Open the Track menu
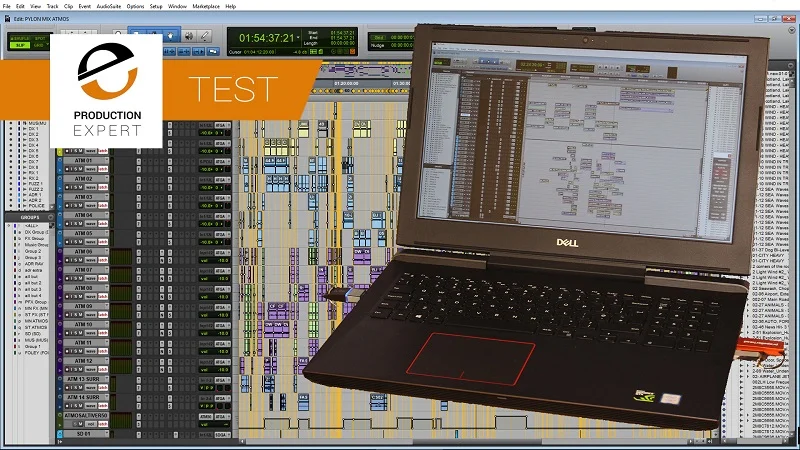The height and width of the screenshot is (450, 800). coord(53,6)
